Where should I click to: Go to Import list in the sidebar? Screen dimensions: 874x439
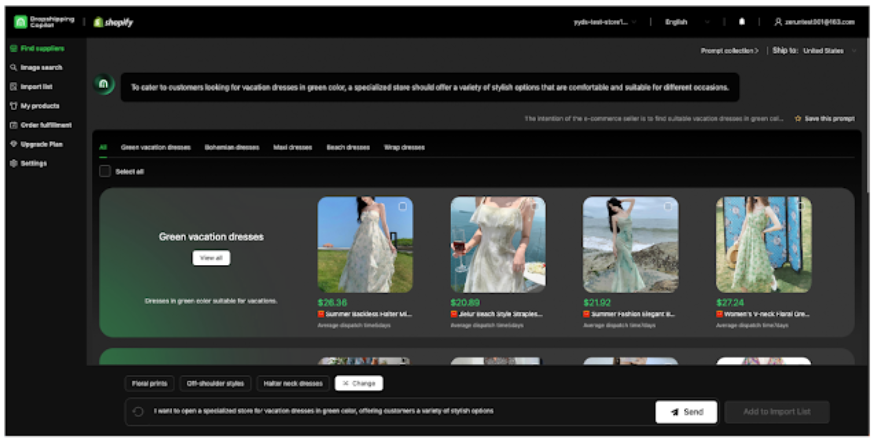click(36, 86)
